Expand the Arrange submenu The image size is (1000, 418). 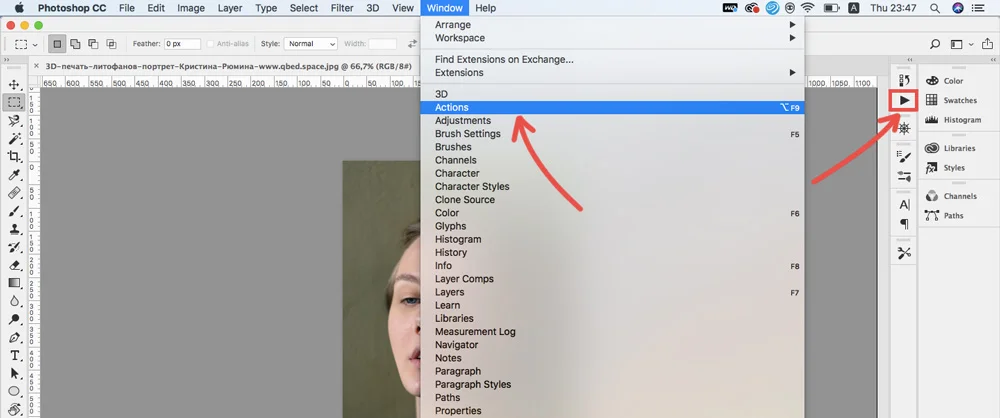pyautogui.click(x=612, y=25)
